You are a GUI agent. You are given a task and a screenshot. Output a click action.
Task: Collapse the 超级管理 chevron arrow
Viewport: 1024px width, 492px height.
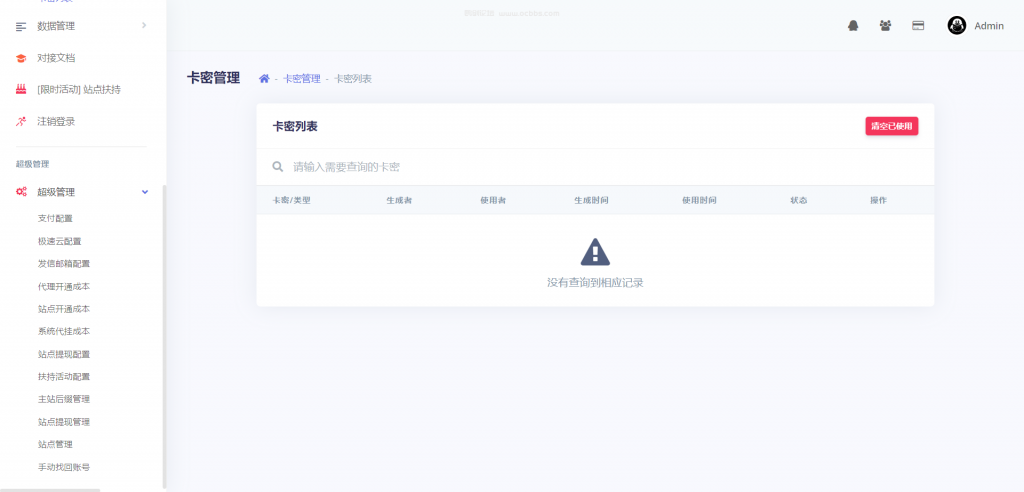point(144,192)
